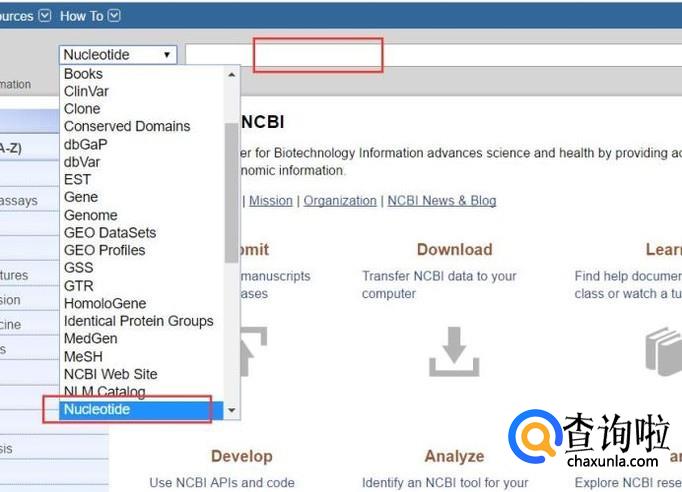Click the dropdown list scroll-down arrow

(x=232, y=410)
